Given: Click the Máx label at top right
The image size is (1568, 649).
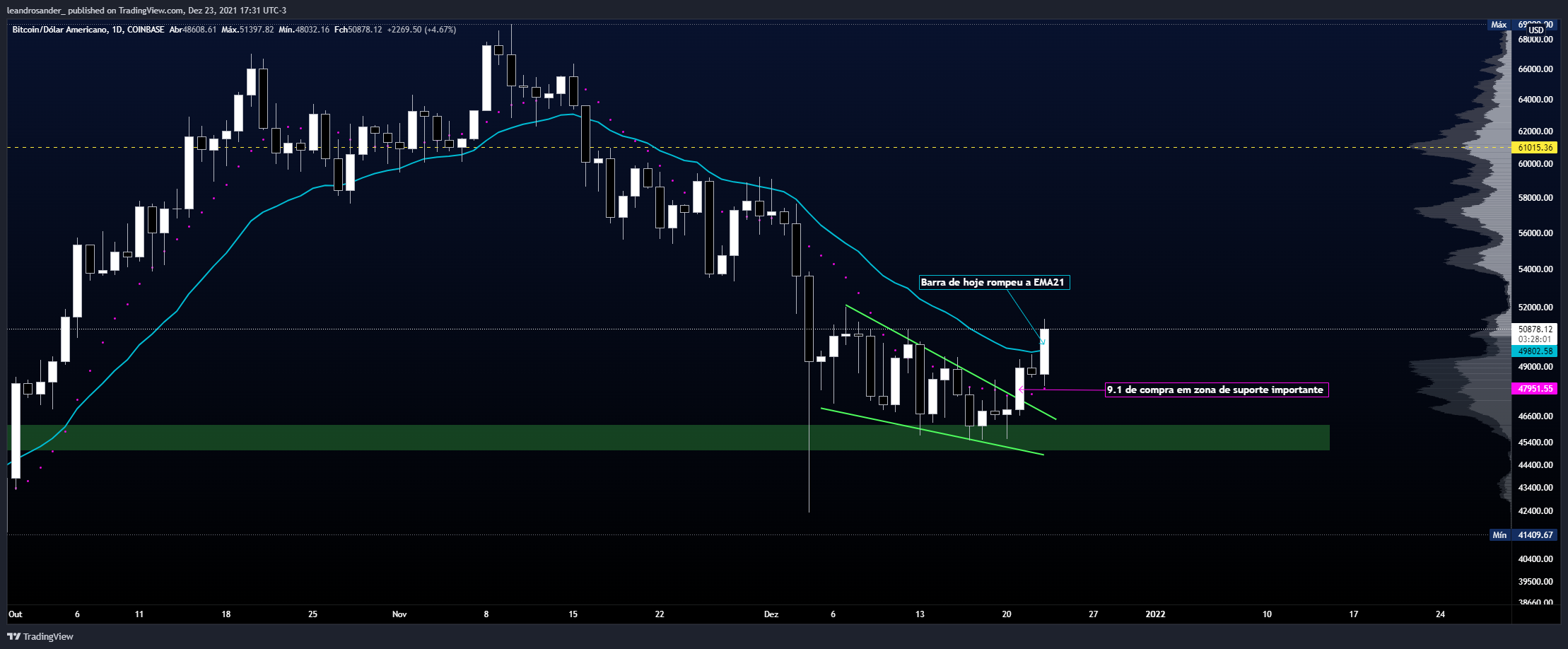Looking at the screenshot, I should [1499, 25].
